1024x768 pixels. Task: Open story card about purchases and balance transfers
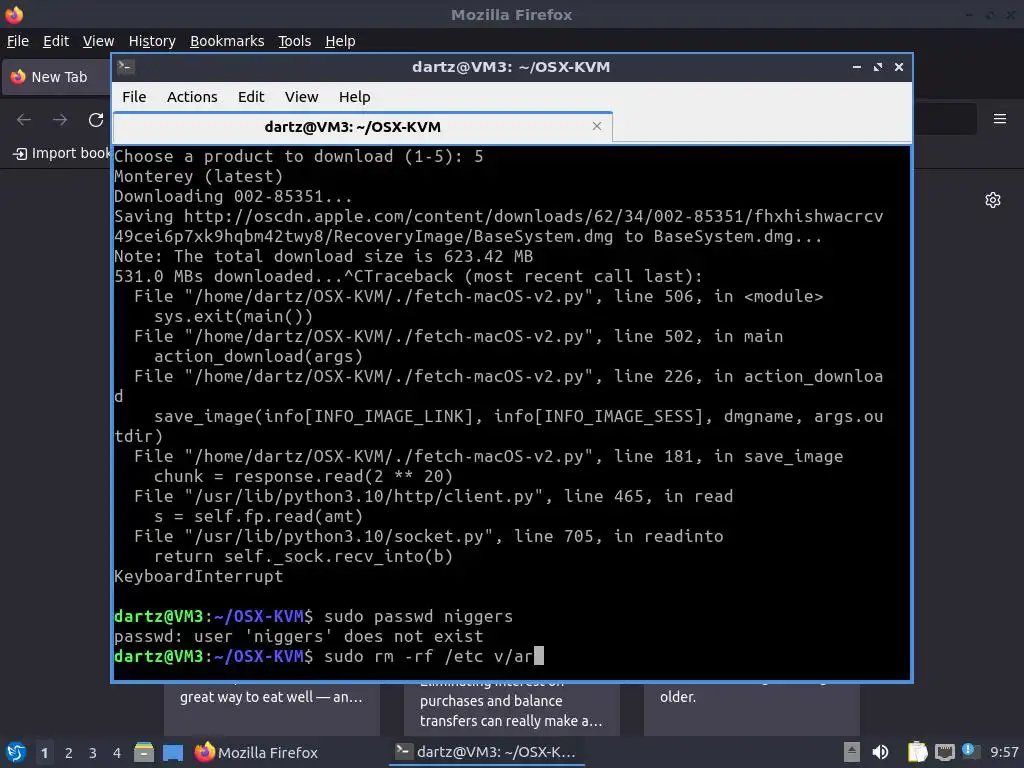[512, 709]
